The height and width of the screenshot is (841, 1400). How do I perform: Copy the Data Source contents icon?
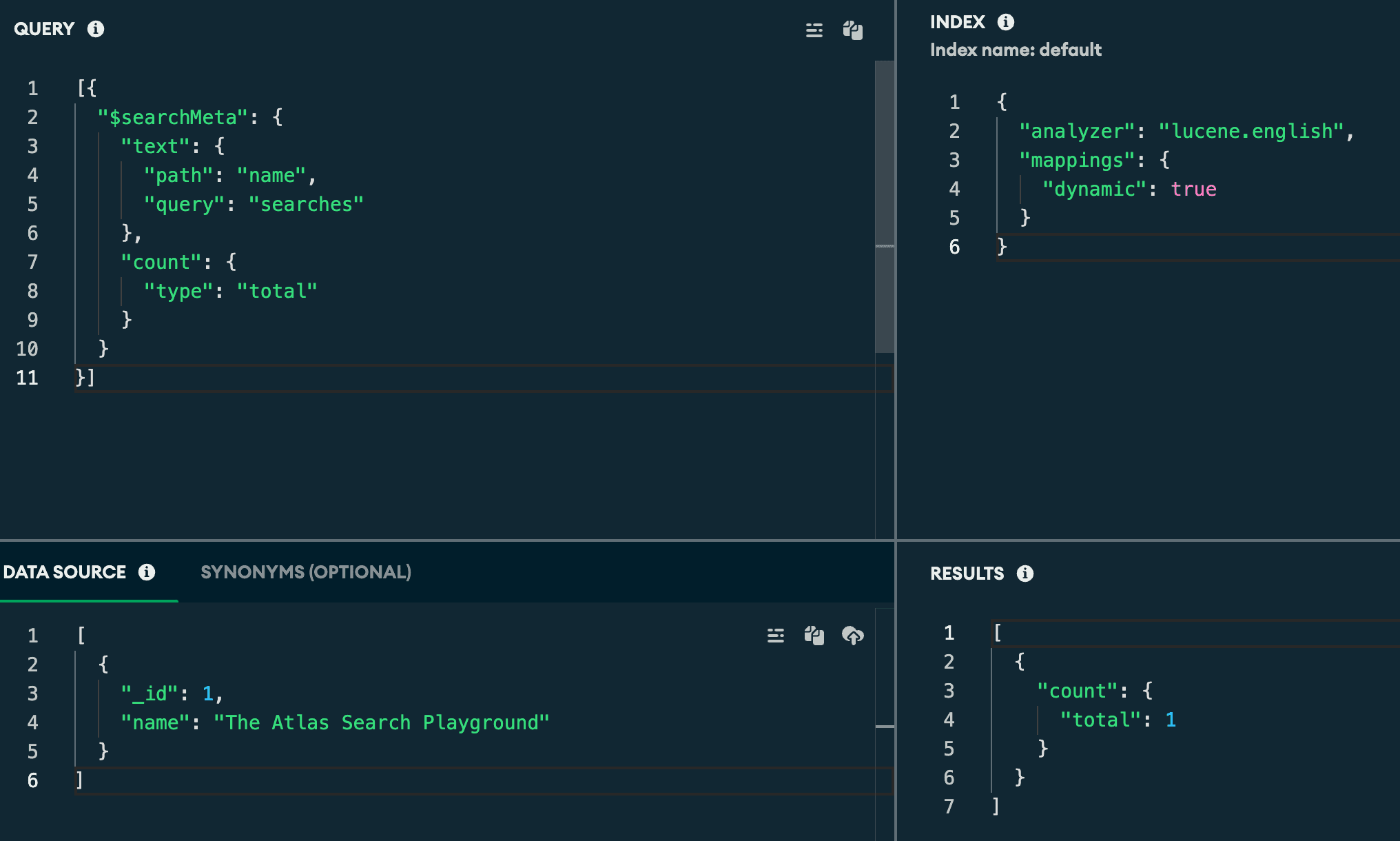pos(814,636)
